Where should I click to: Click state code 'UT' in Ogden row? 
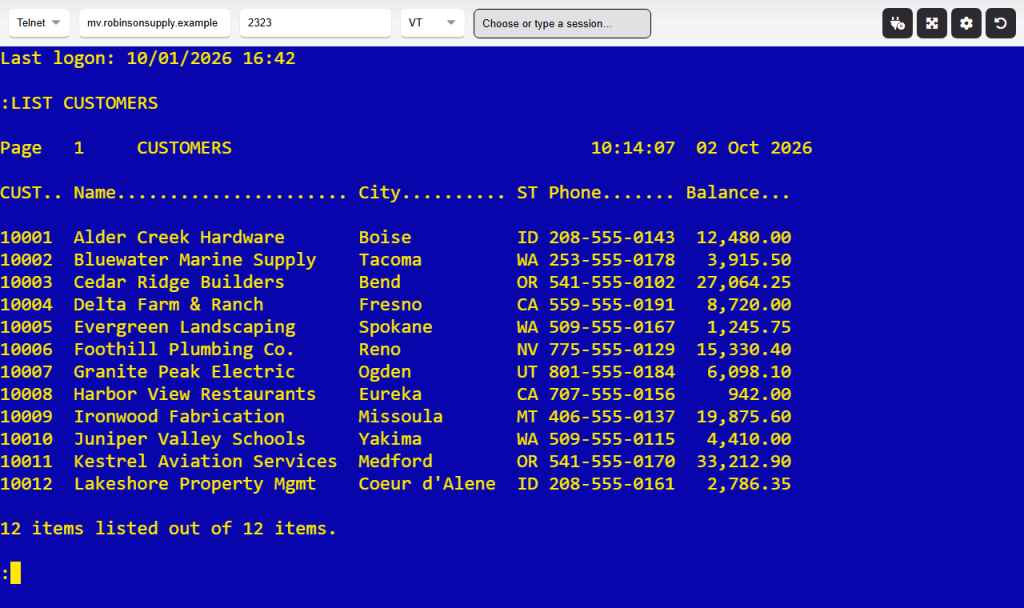[x=528, y=372]
